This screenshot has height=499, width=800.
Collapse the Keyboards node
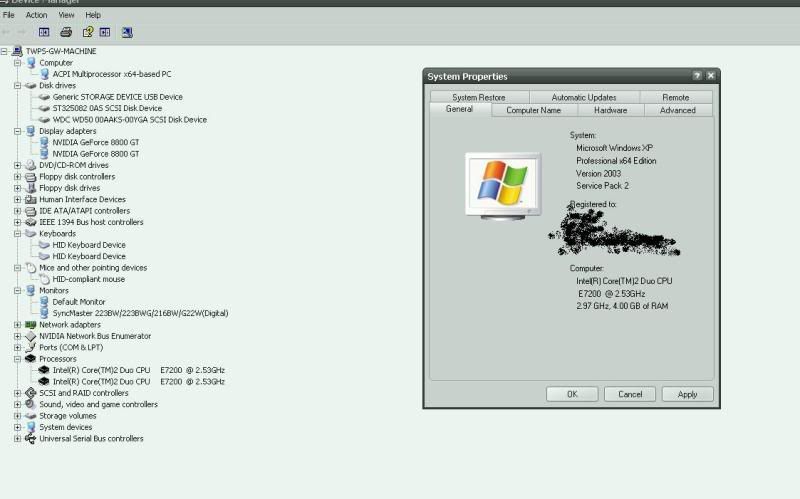pos(17,234)
